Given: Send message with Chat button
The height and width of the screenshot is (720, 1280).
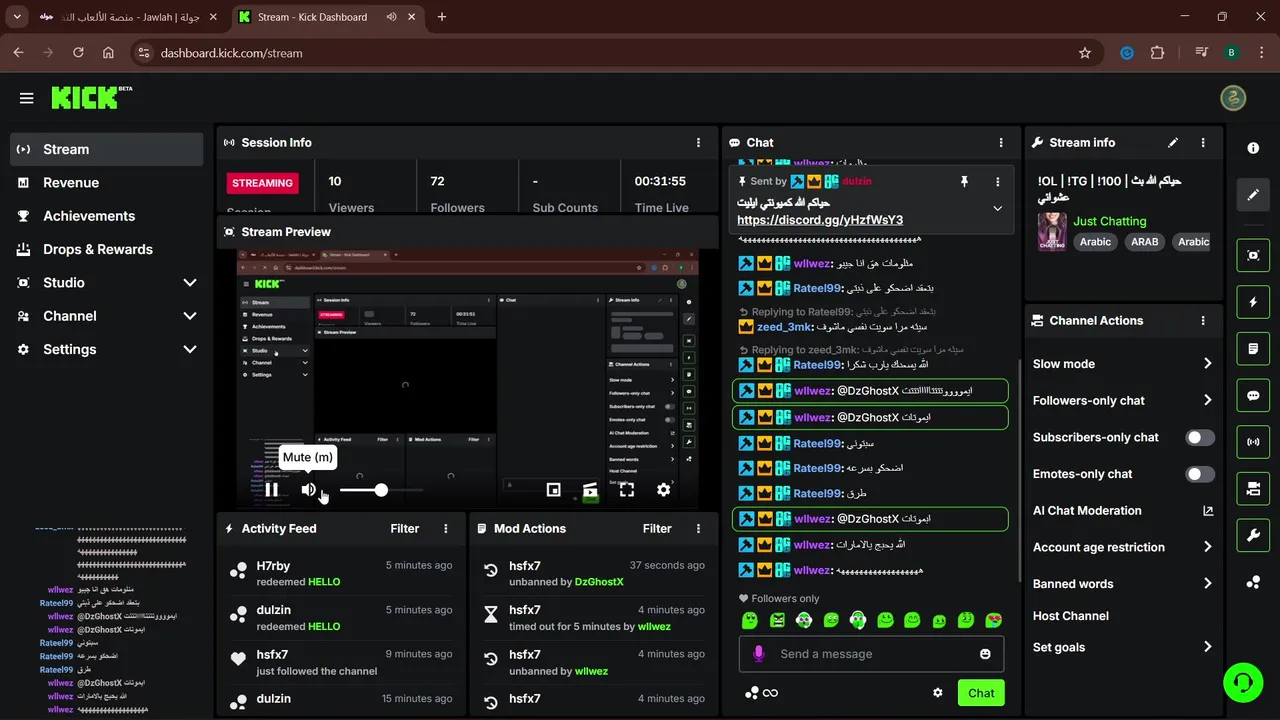Looking at the screenshot, I should tap(981, 693).
